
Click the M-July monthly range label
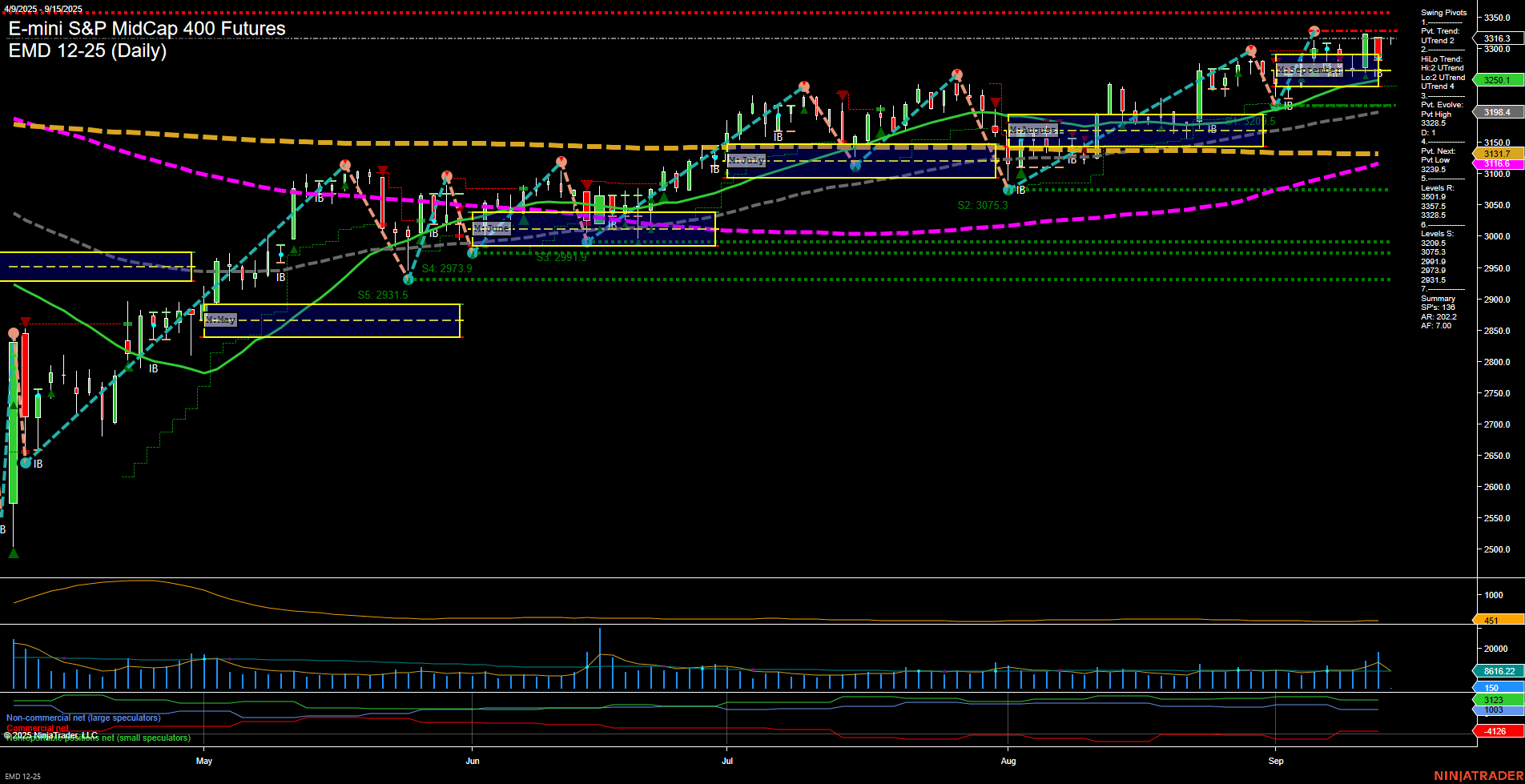746,160
